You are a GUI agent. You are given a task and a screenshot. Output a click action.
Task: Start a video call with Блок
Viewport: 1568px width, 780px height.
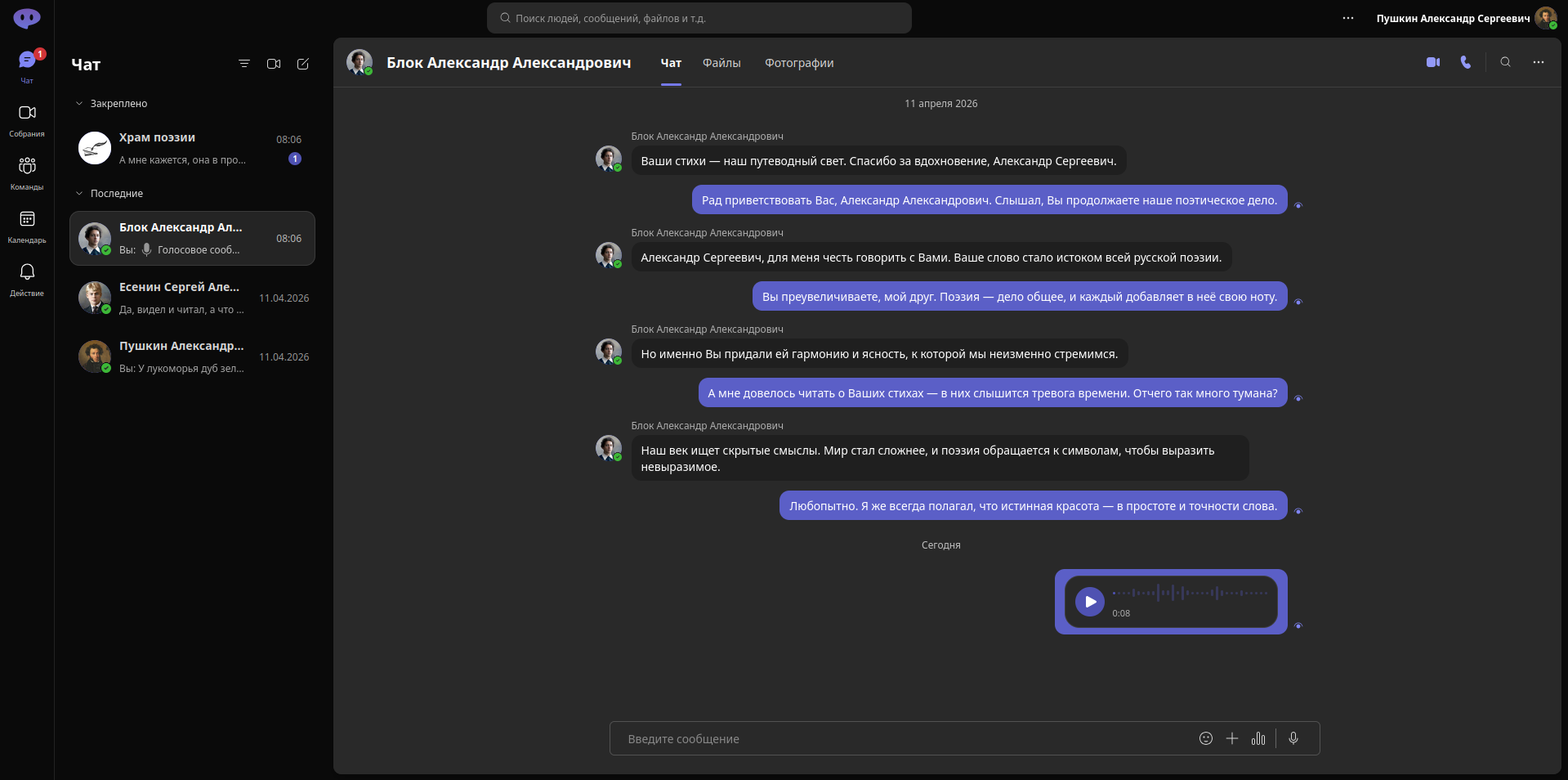coord(1433,62)
